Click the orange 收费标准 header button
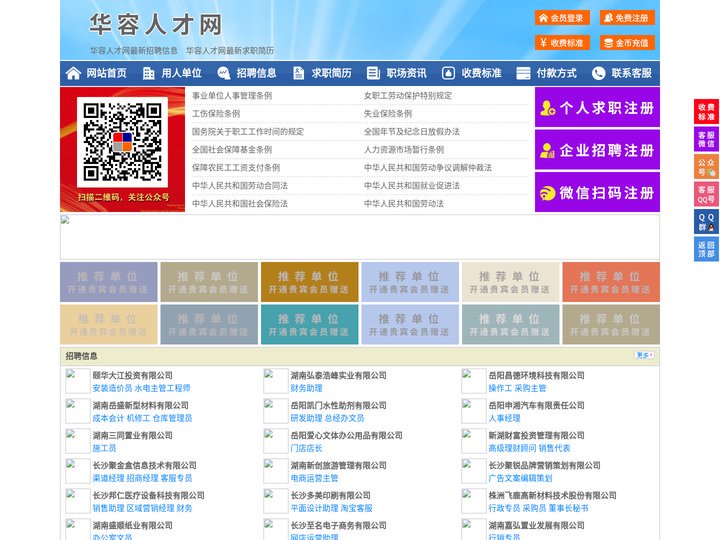720x540 pixels. click(562, 43)
